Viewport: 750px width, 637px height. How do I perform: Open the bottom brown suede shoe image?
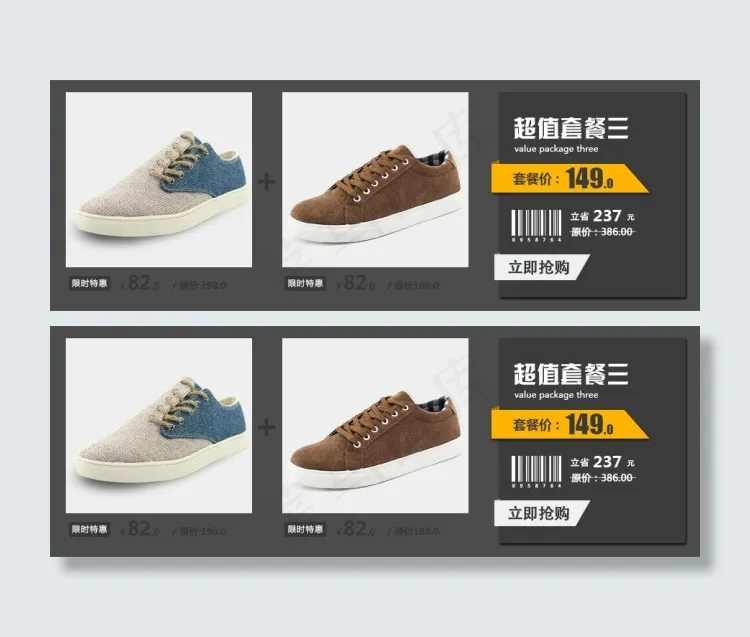tap(375, 426)
